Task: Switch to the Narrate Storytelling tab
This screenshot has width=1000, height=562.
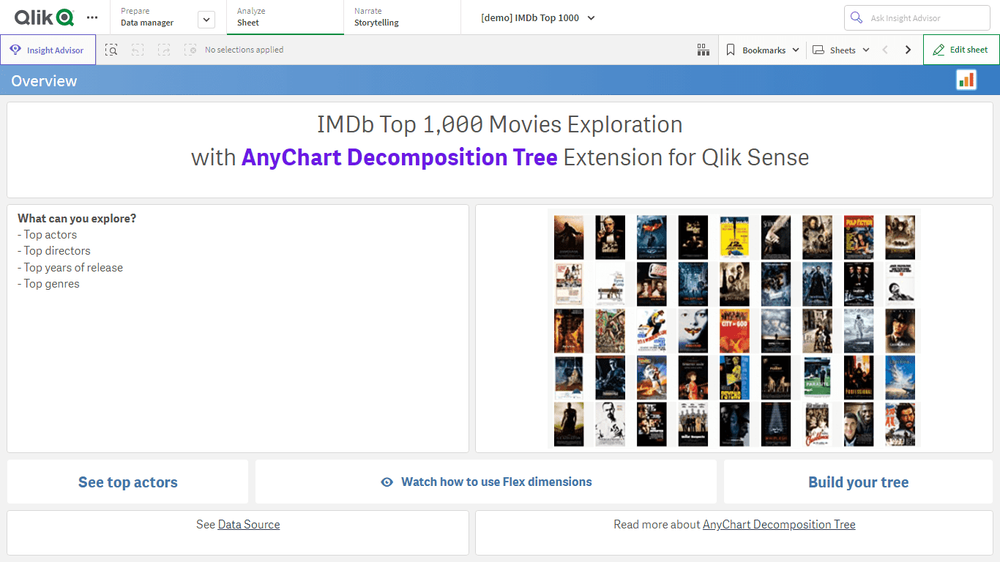Action: 400,17
